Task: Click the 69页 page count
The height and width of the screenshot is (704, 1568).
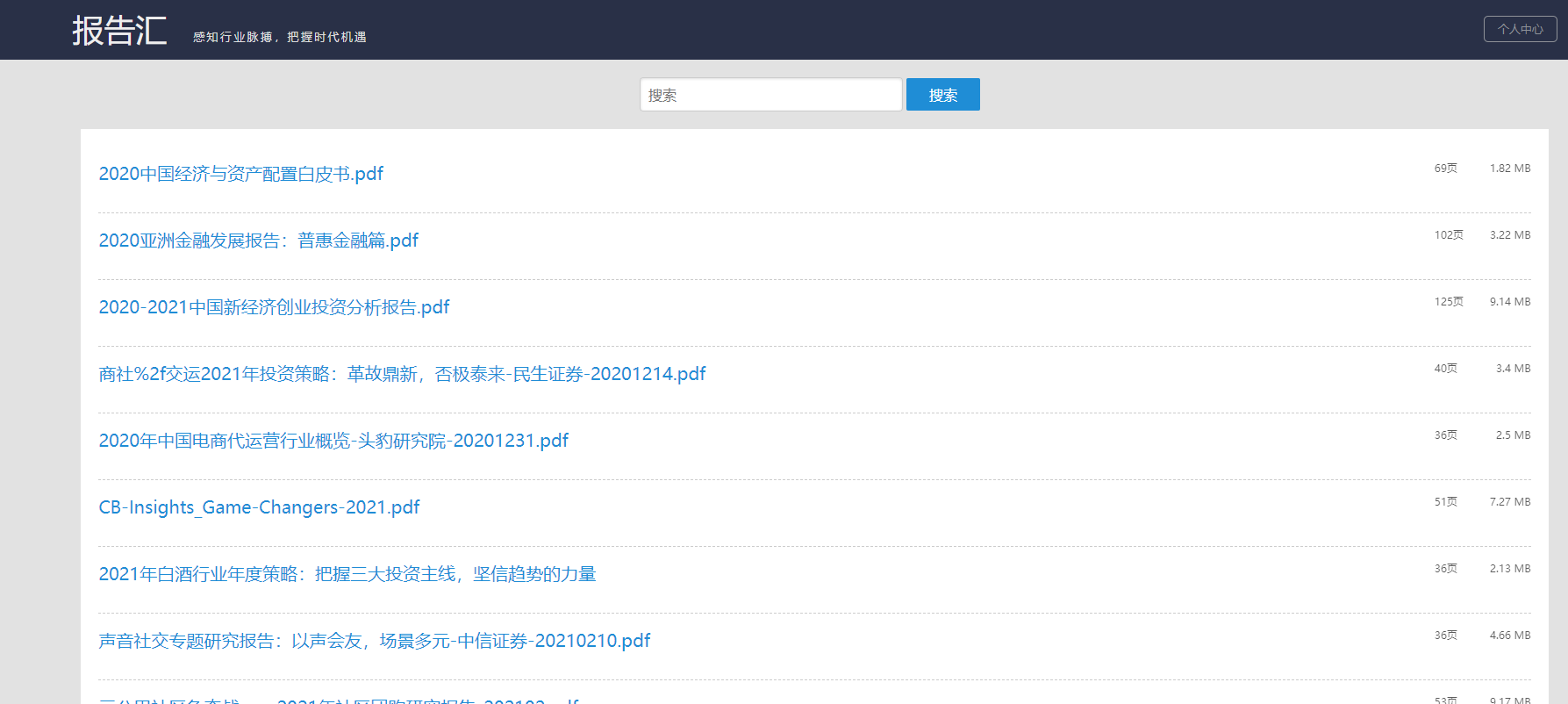Action: click(1445, 169)
